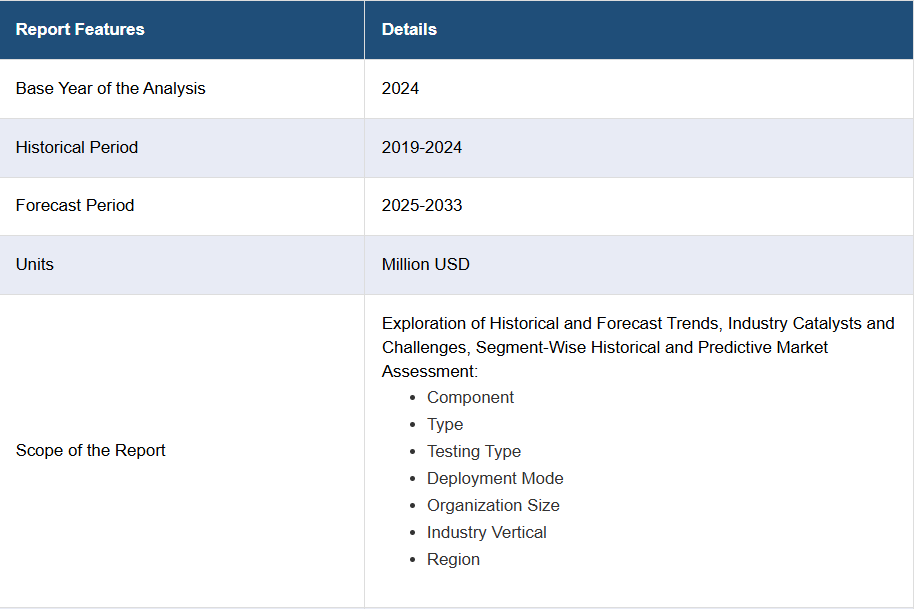This screenshot has height=609, width=915.
Task: Click the Details column header
Action: click(409, 29)
